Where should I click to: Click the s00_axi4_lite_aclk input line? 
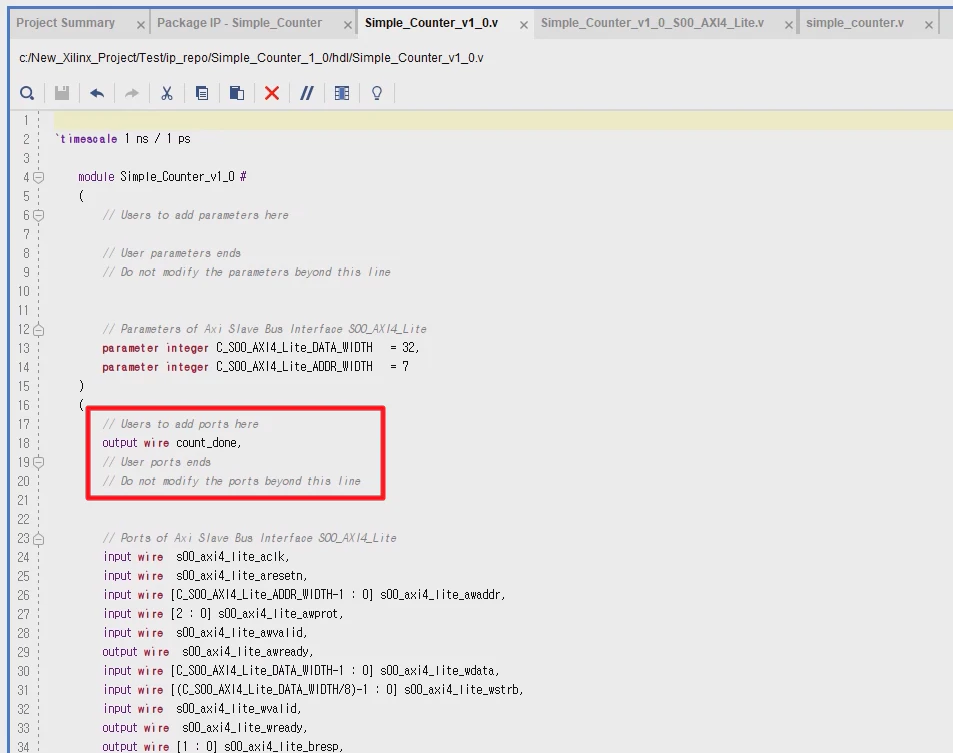pyautogui.click(x=196, y=557)
